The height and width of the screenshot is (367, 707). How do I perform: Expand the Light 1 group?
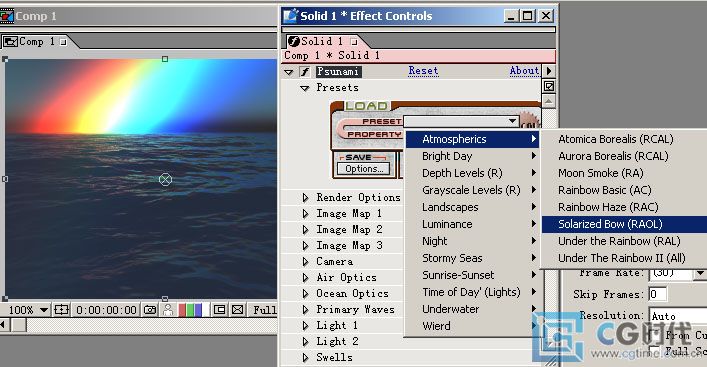(x=305, y=326)
